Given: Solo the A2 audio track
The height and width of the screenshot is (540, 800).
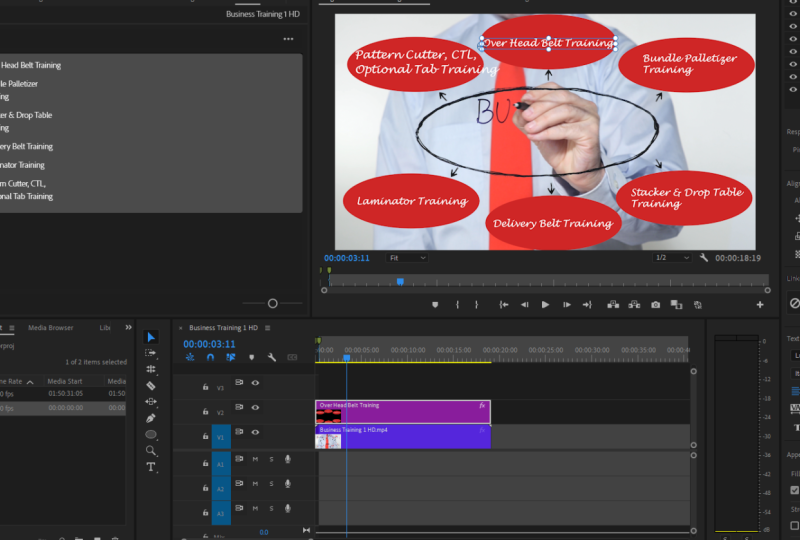Looking at the screenshot, I should (x=271, y=484).
